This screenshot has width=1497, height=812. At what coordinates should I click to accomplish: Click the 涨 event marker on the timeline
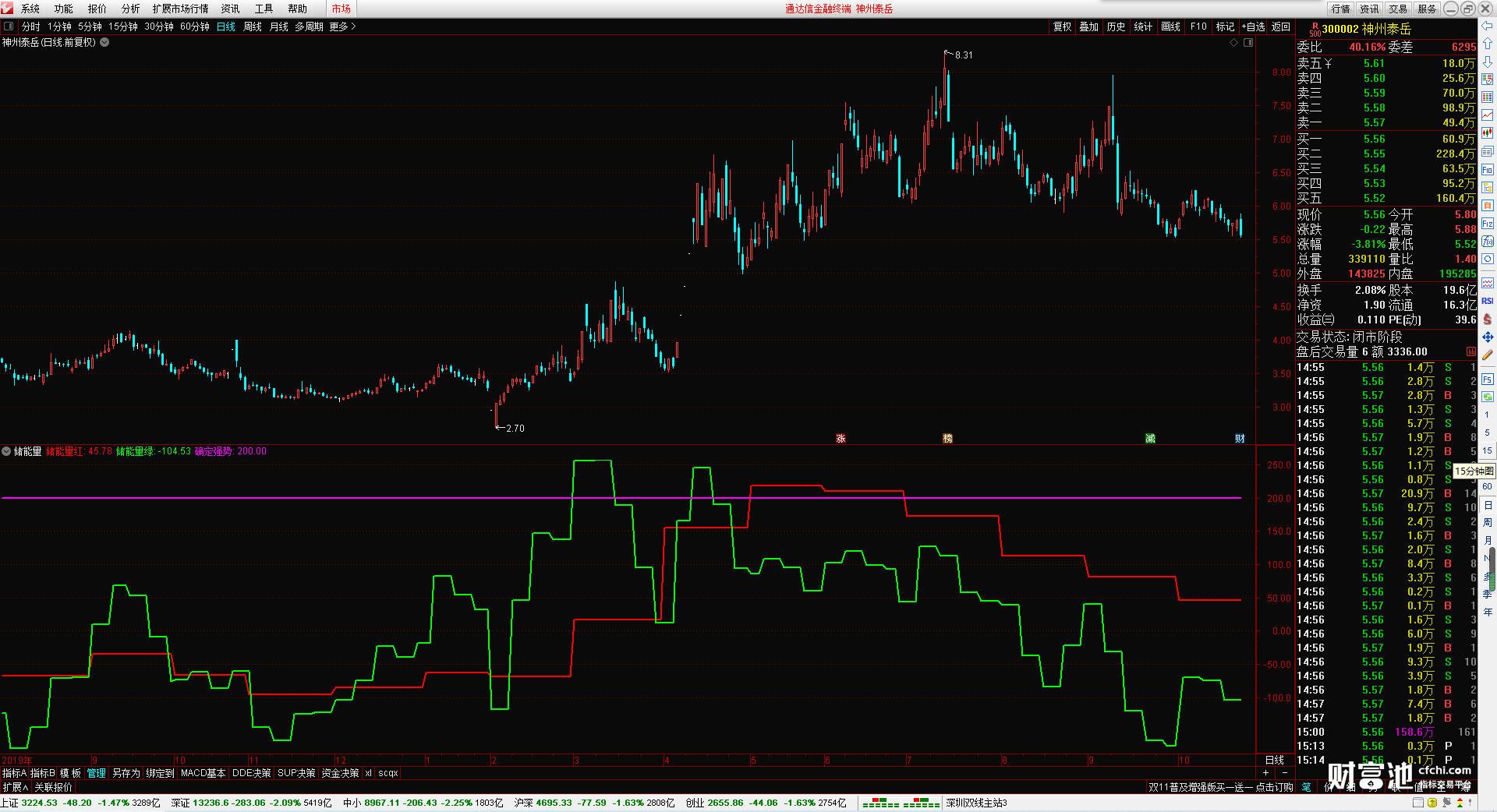[x=841, y=439]
